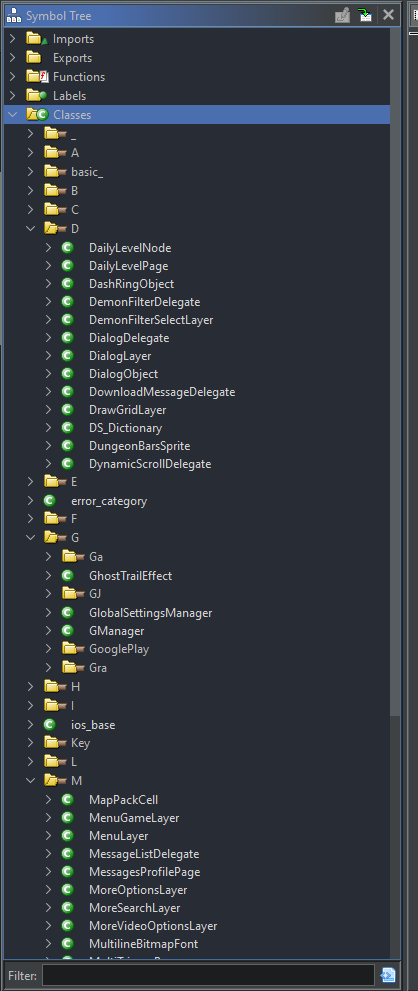The height and width of the screenshot is (991, 418).
Task: Click the MenuLayer class icon
Action: [x=68, y=836]
